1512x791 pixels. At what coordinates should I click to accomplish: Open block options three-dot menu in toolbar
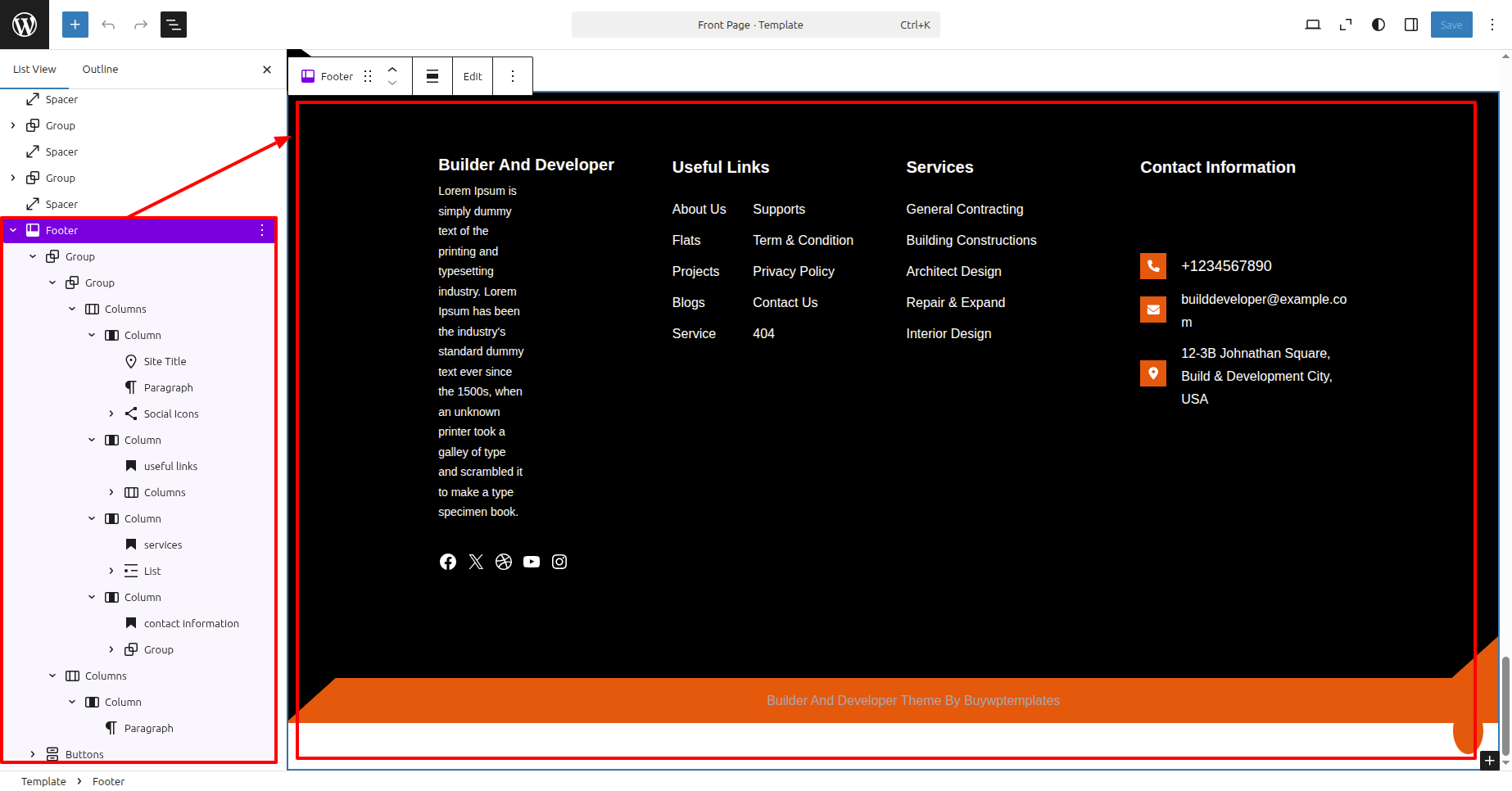[x=513, y=76]
